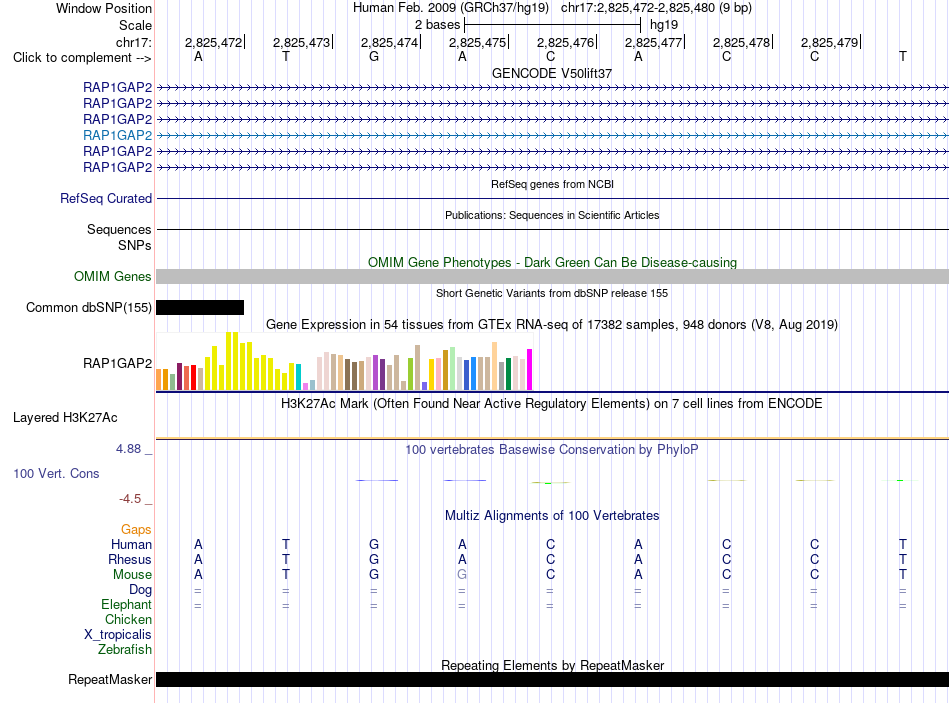950x703 pixels.
Task: Click the magenta GTEx expression bar
Action: 530,369
